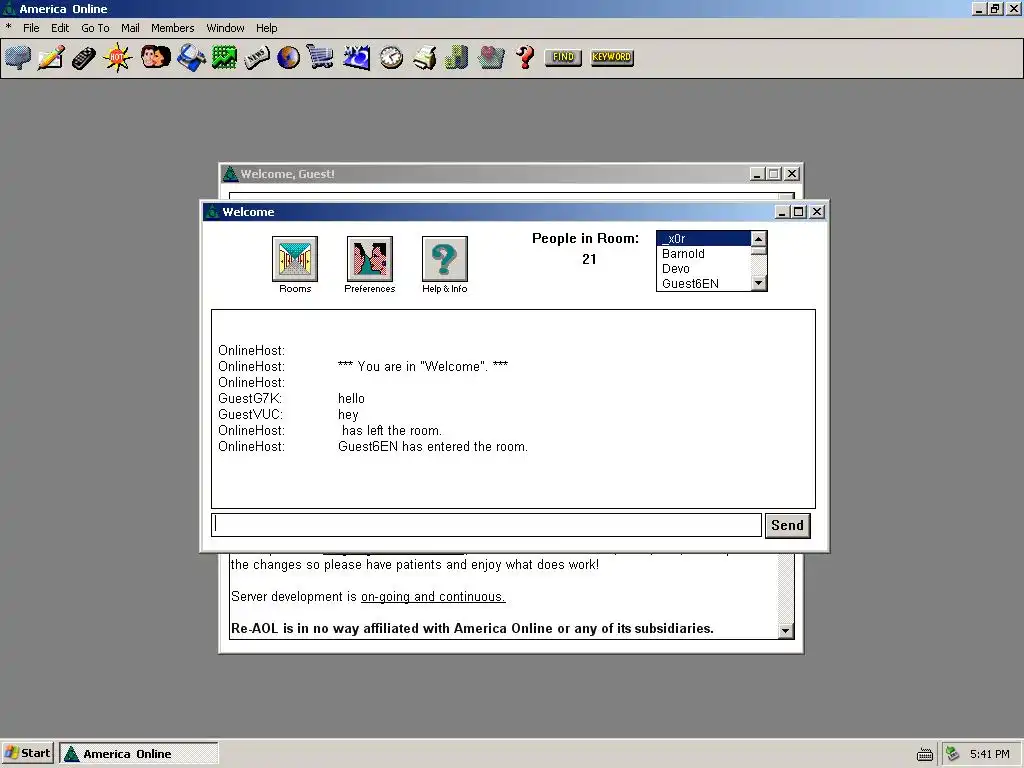Click the people list scroll-down arrow
The image size is (1024, 768).
758,283
